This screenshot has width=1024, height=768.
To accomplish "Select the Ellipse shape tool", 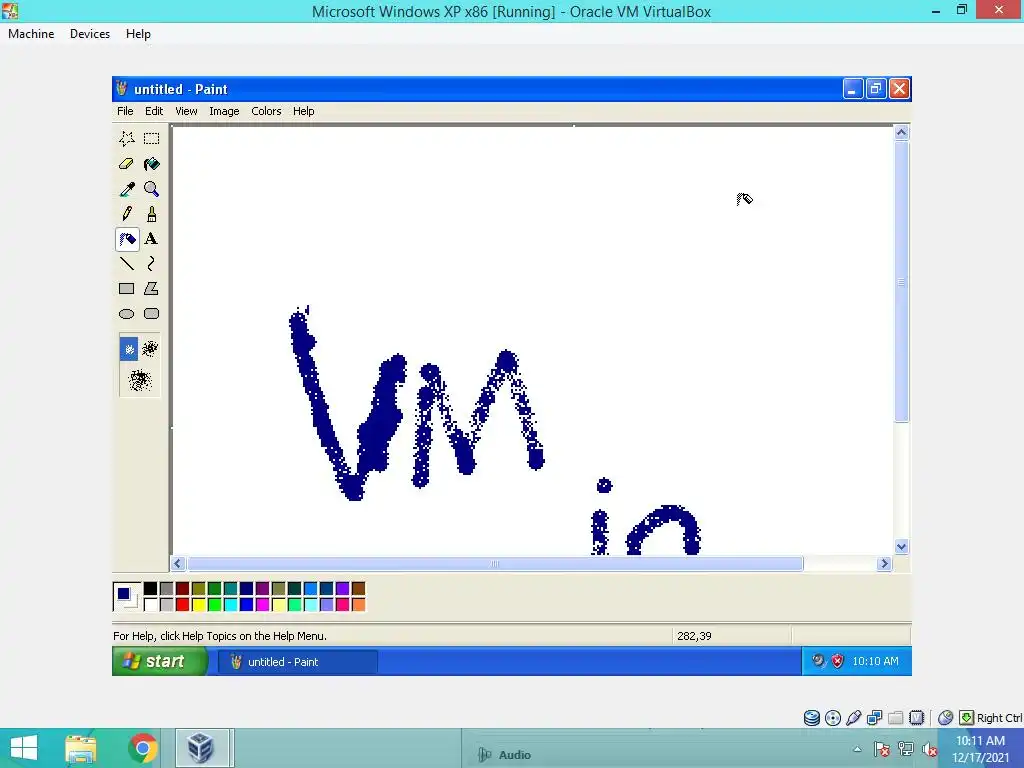I will (x=127, y=314).
